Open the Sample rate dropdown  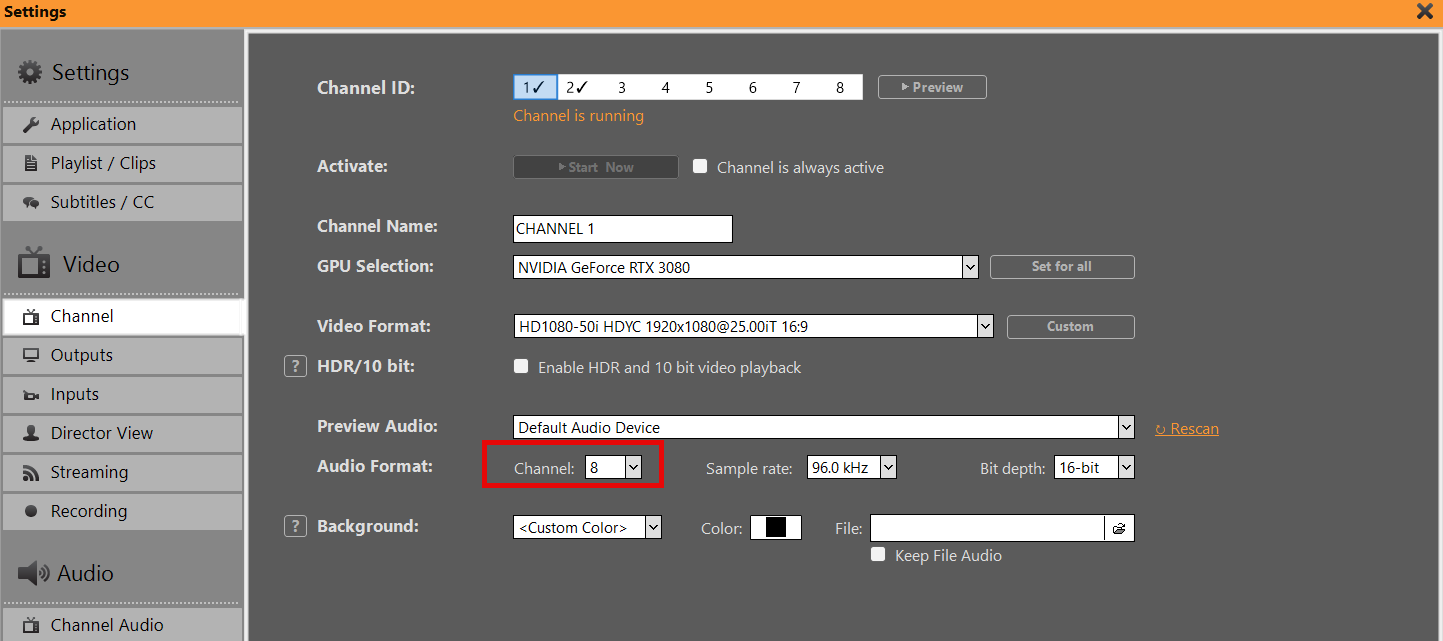(887, 468)
